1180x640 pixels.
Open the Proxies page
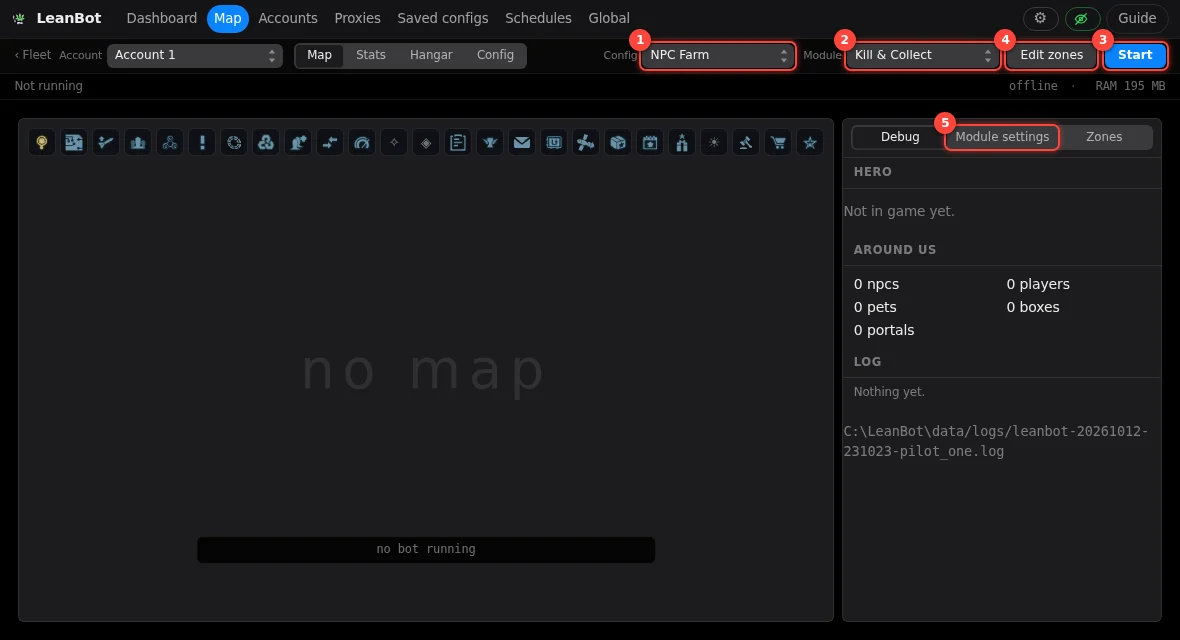pyautogui.click(x=357, y=18)
